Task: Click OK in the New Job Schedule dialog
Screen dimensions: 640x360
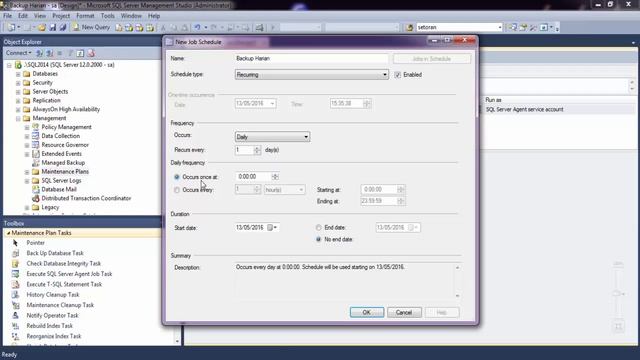Action: pos(367,312)
